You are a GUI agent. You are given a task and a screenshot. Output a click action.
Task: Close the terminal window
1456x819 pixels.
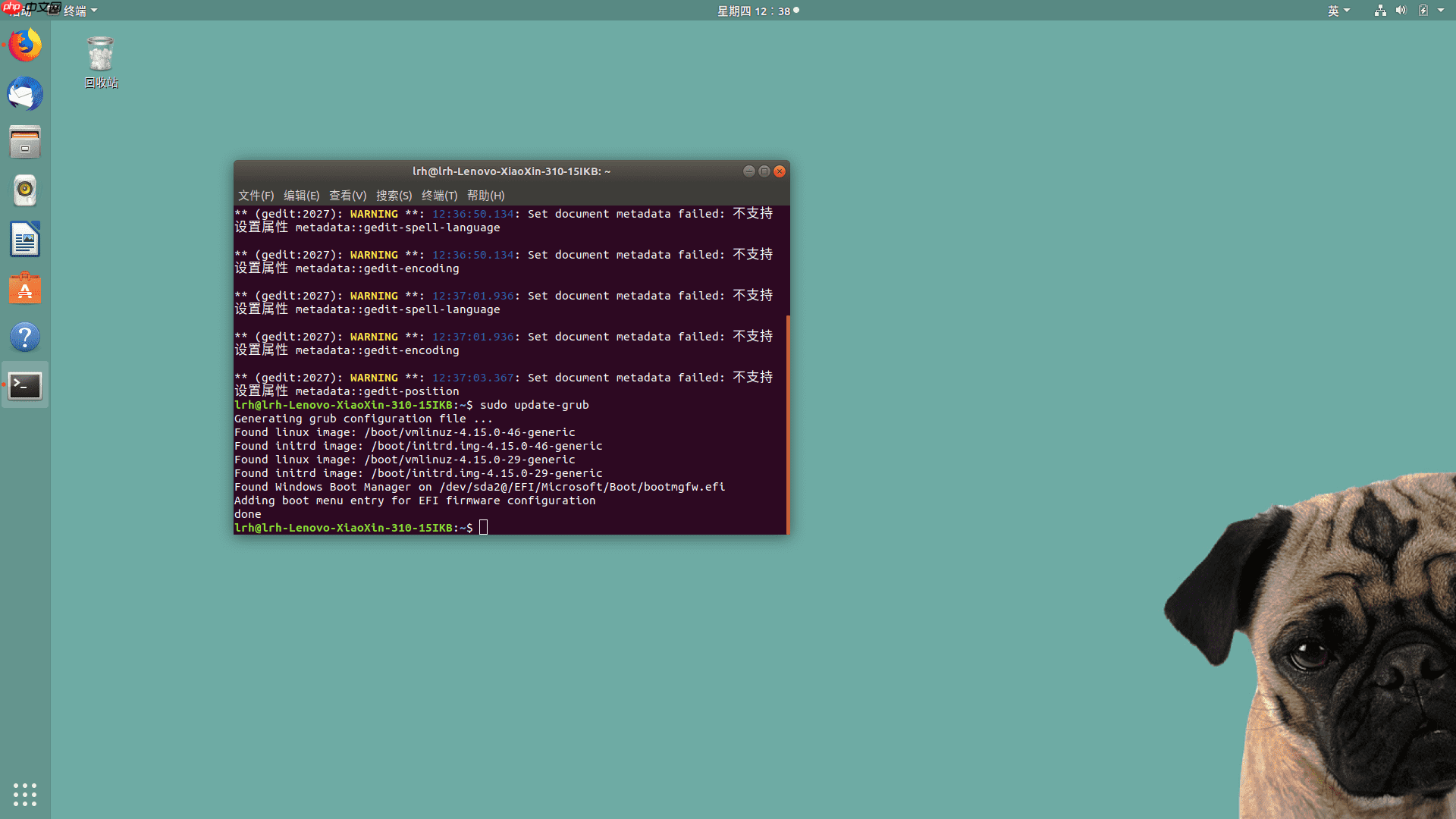click(x=780, y=171)
